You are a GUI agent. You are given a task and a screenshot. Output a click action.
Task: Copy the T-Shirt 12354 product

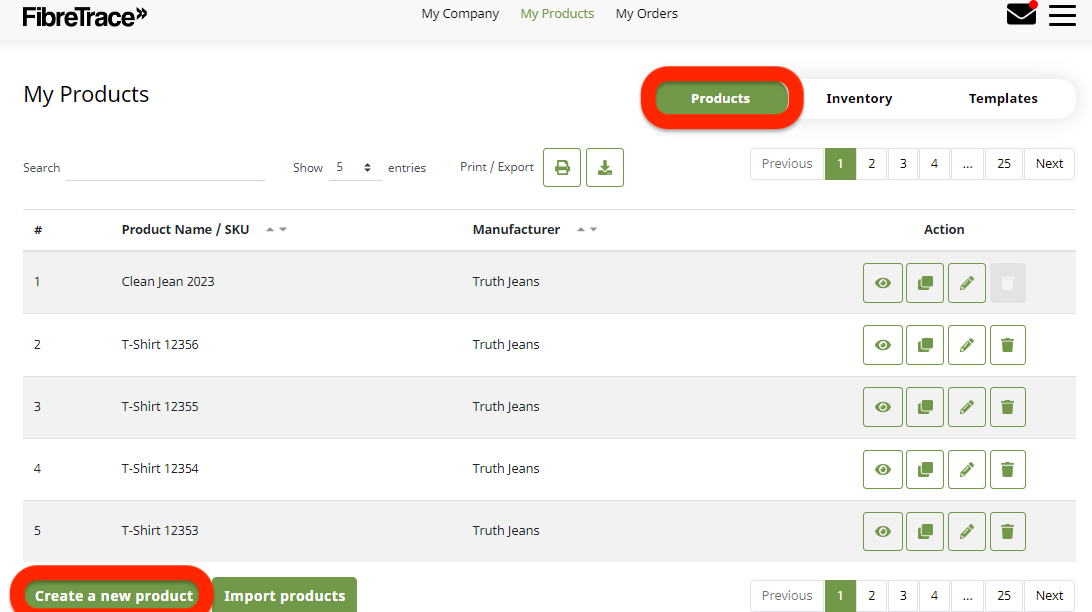pyautogui.click(x=925, y=469)
